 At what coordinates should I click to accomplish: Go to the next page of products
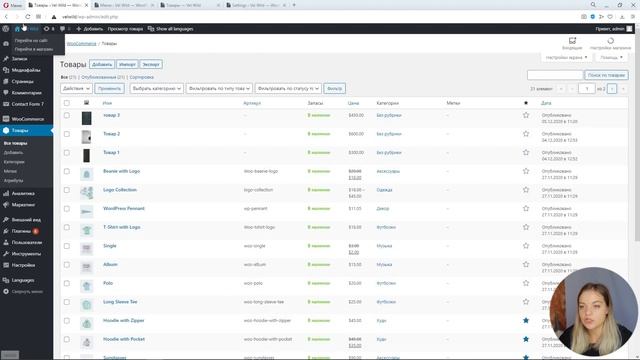[612, 89]
